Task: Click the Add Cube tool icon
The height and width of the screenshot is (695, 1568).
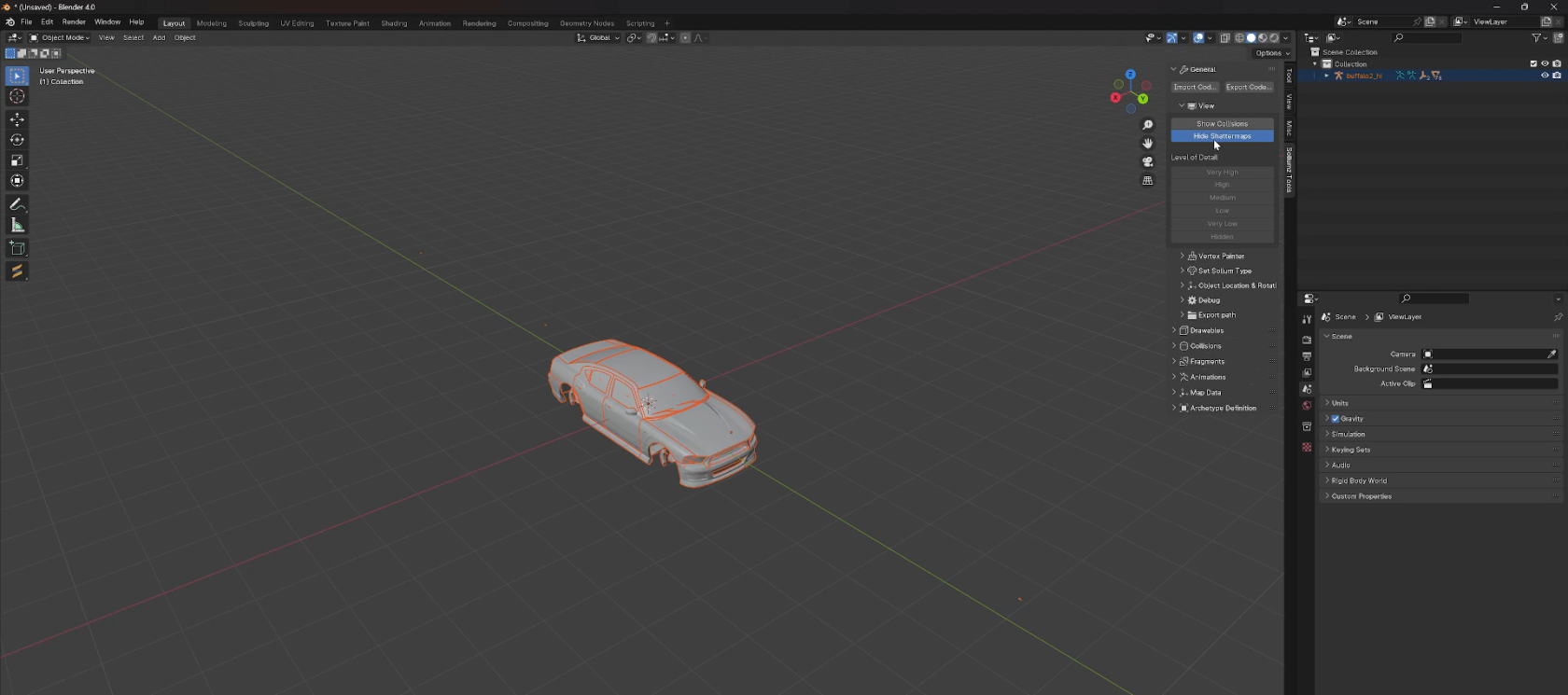Action: click(x=17, y=248)
